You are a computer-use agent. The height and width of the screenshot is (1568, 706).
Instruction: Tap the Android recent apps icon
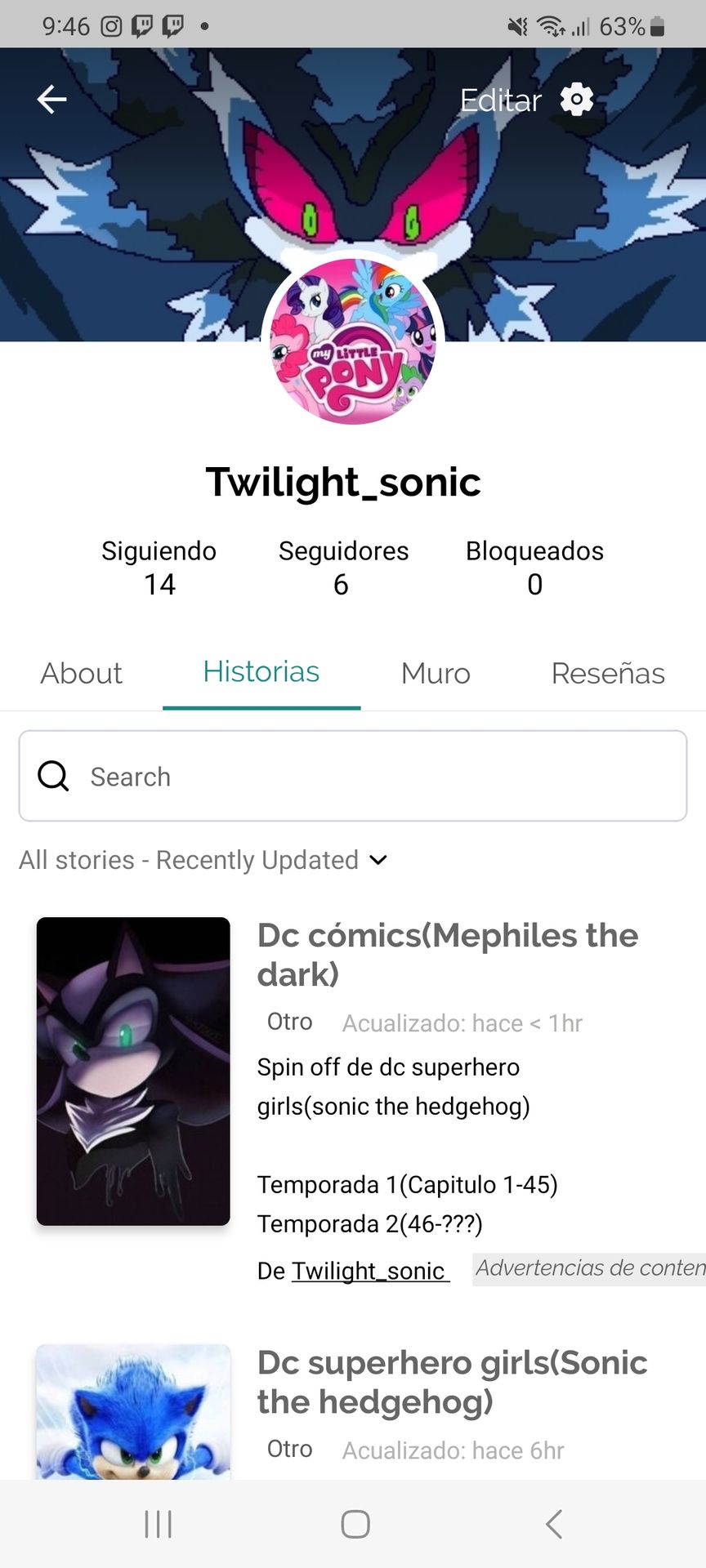(158, 1524)
